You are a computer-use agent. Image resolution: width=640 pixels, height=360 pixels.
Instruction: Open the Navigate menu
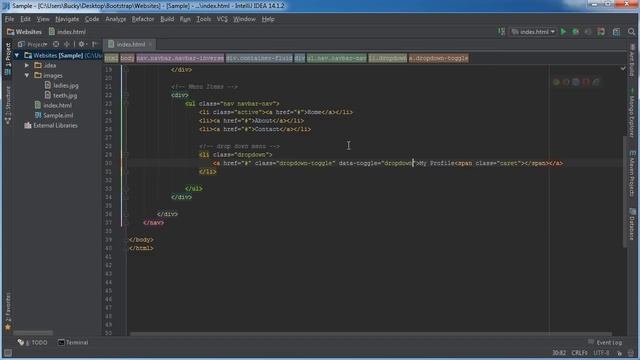[x=67, y=19]
